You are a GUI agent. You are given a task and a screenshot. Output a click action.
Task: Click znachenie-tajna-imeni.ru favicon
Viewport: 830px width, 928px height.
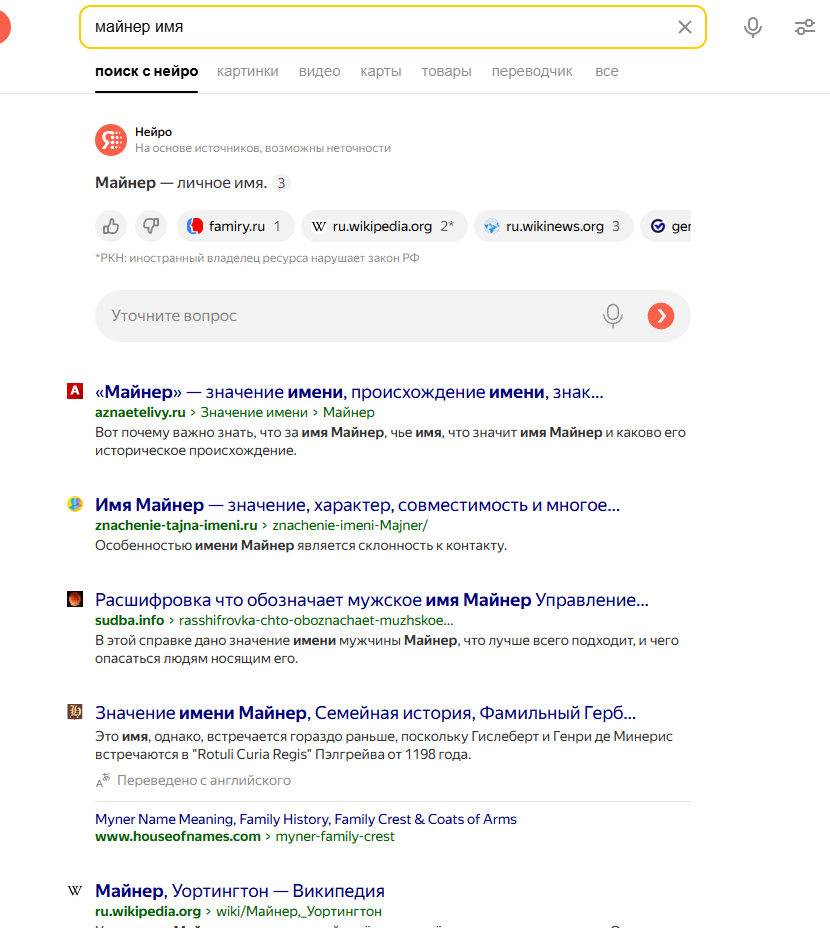[x=75, y=504]
